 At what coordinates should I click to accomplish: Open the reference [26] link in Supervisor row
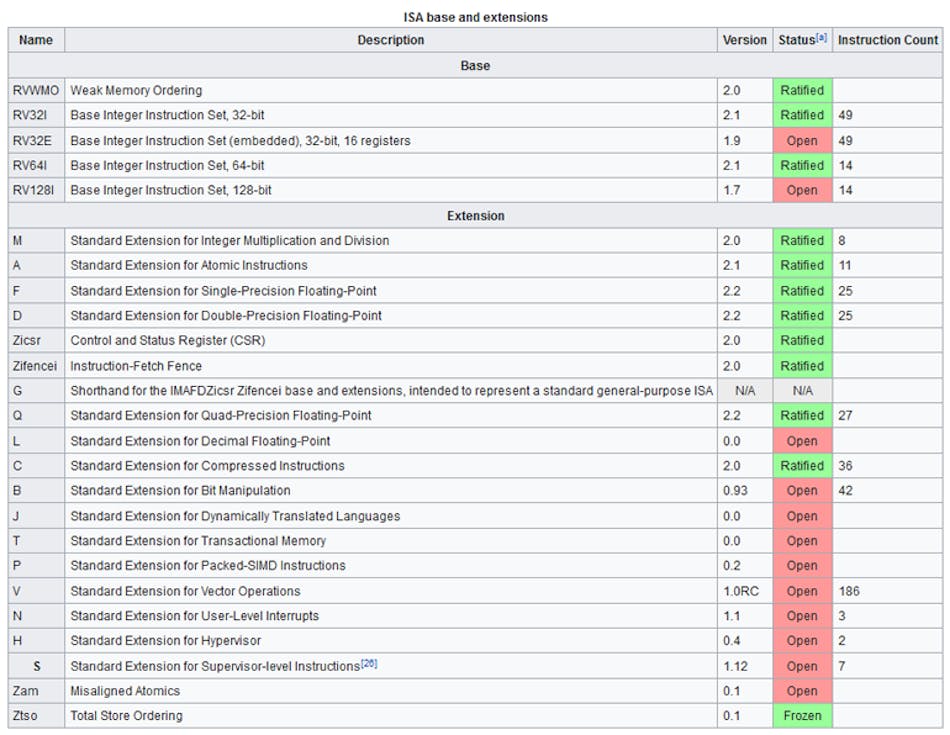pos(369,664)
